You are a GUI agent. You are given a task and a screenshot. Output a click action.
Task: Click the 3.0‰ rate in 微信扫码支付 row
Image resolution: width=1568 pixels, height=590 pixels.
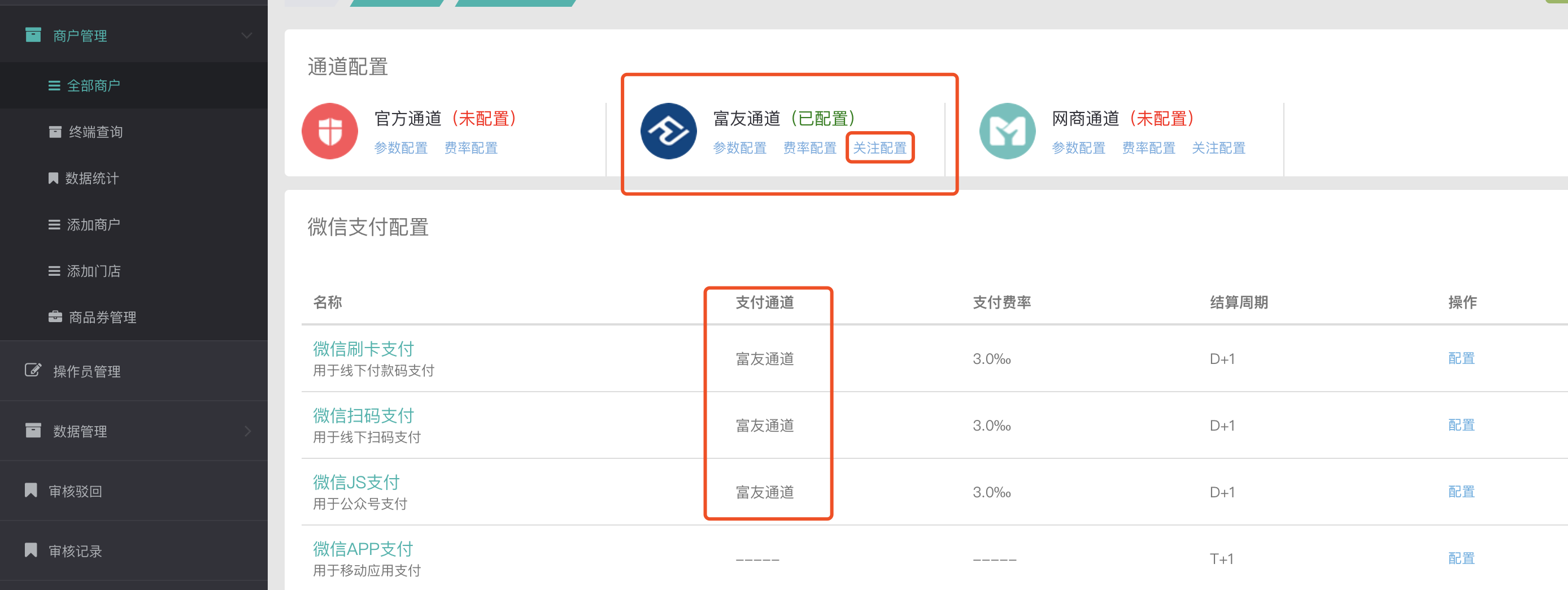(991, 426)
